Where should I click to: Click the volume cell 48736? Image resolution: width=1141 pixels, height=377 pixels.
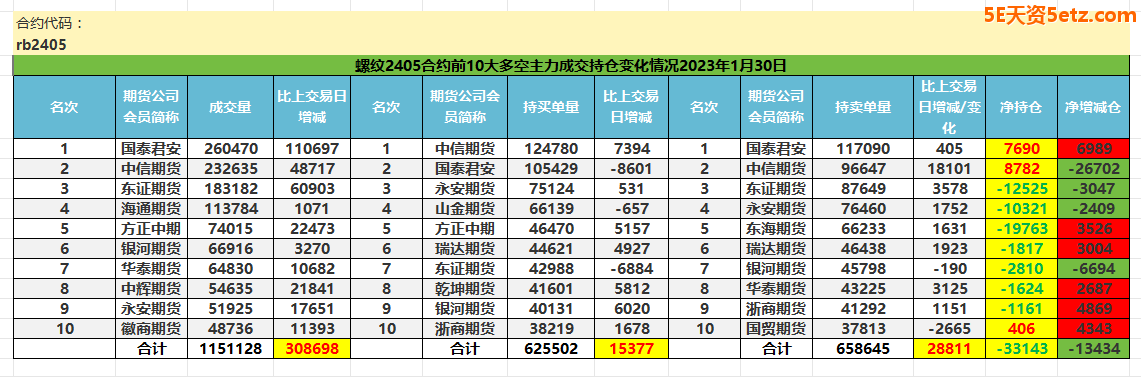coord(230,328)
